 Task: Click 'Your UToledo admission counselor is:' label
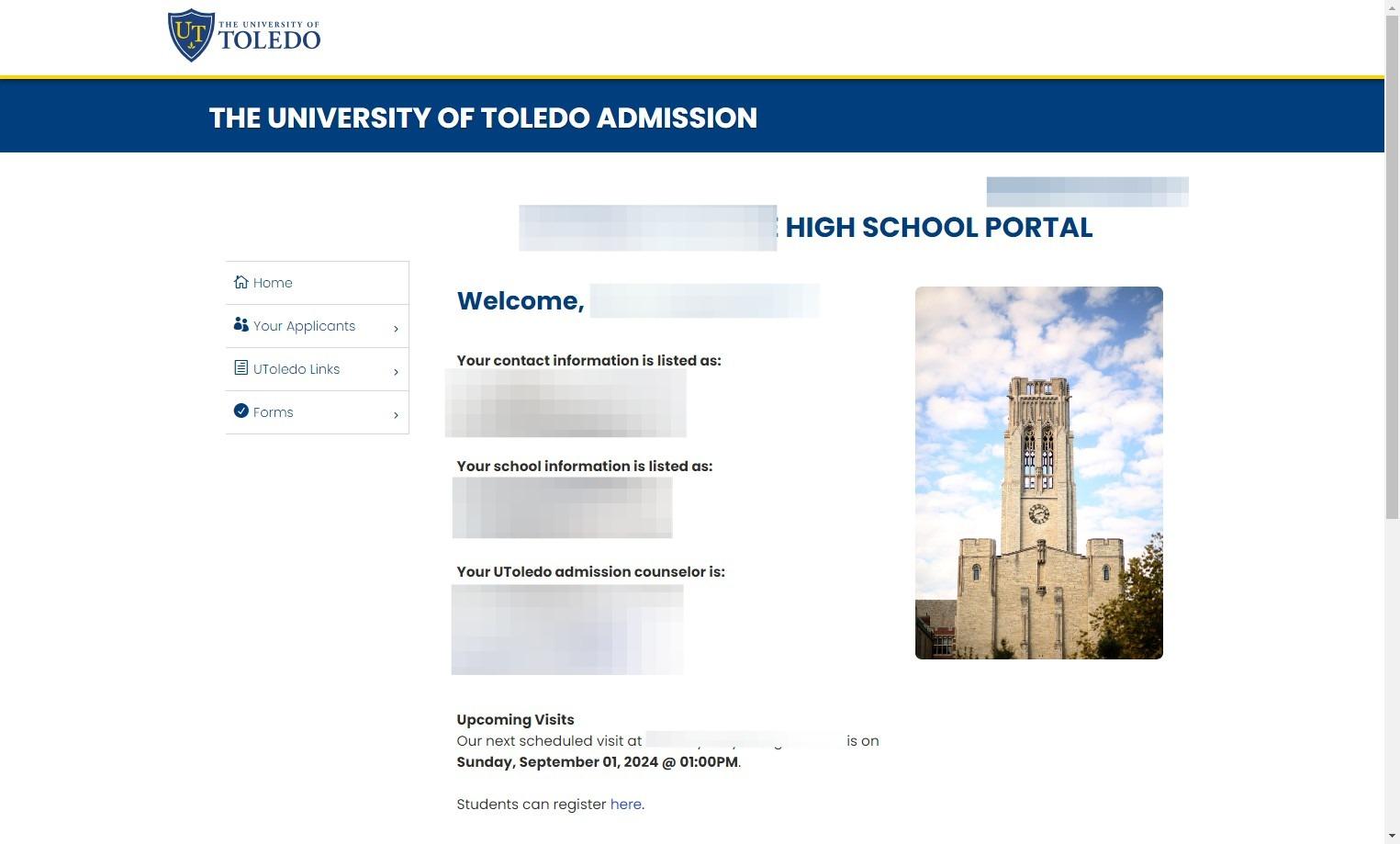click(590, 572)
